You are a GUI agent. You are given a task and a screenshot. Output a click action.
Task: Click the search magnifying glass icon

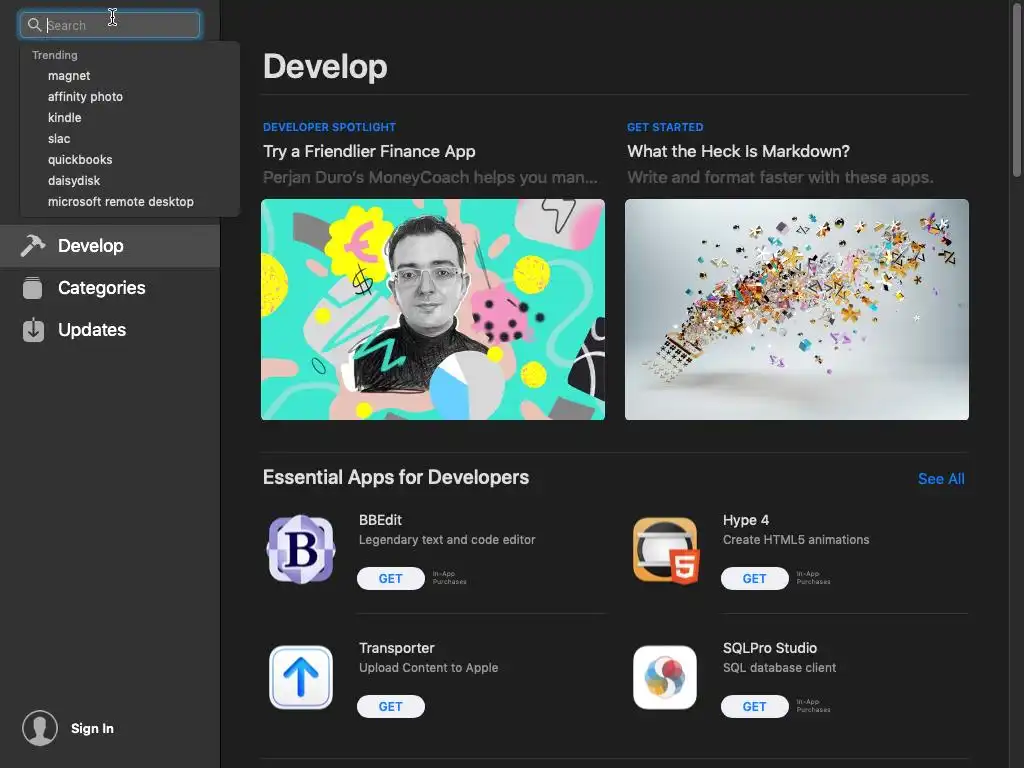[34, 25]
